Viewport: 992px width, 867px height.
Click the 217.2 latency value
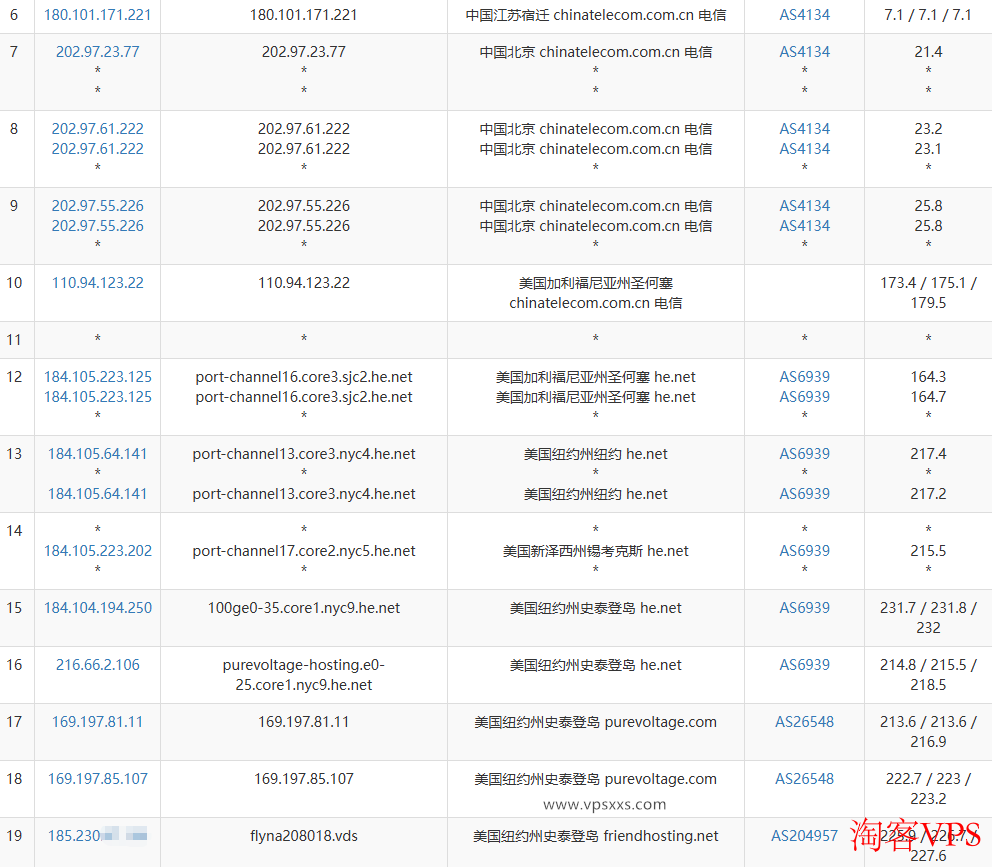point(927,494)
